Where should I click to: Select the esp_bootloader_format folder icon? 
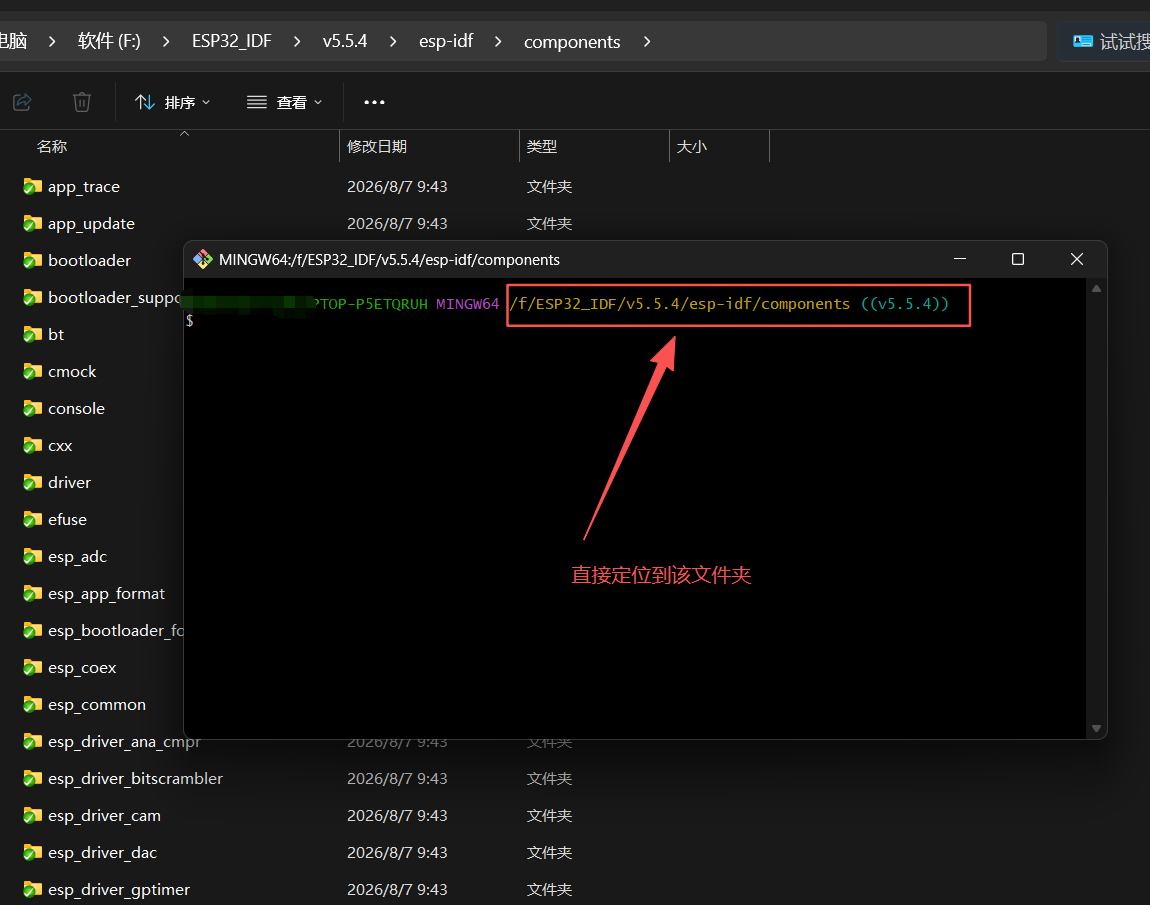click(x=32, y=631)
